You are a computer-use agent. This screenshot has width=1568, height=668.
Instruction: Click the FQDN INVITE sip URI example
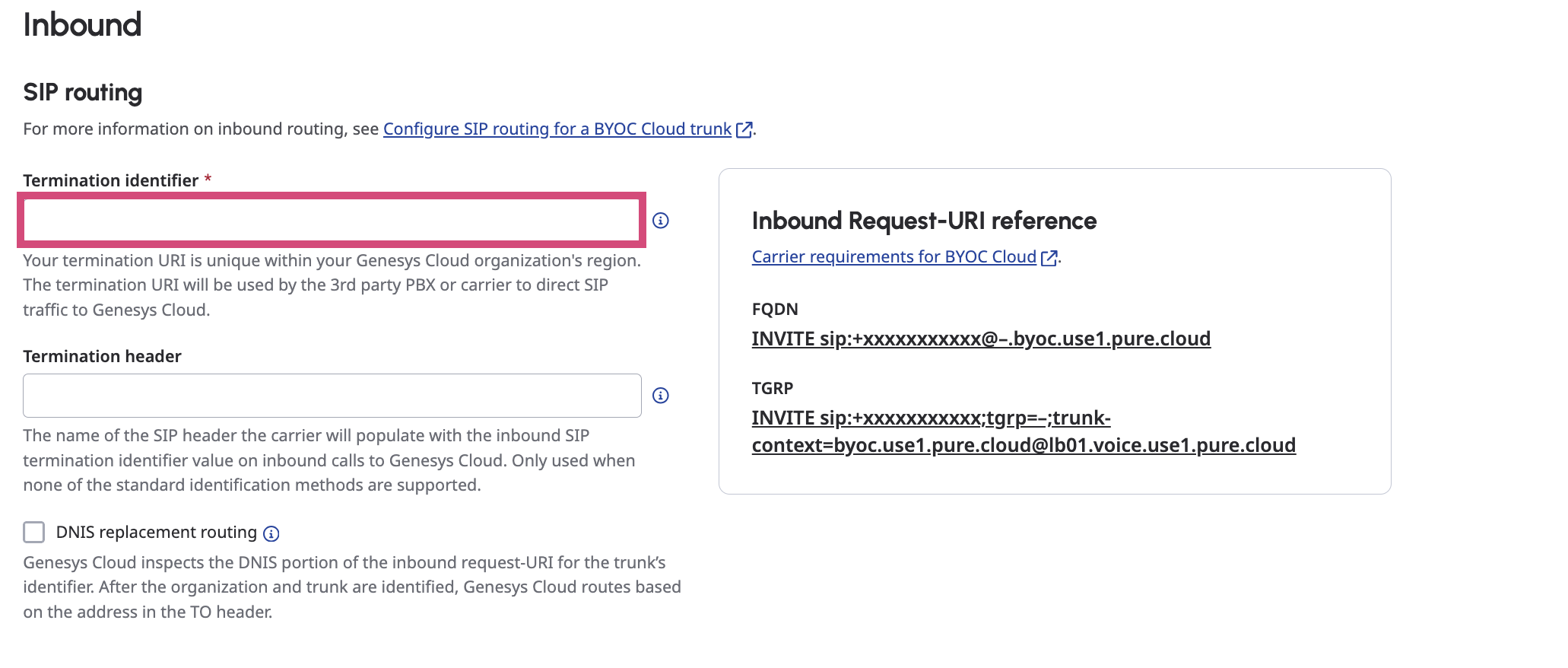980,339
